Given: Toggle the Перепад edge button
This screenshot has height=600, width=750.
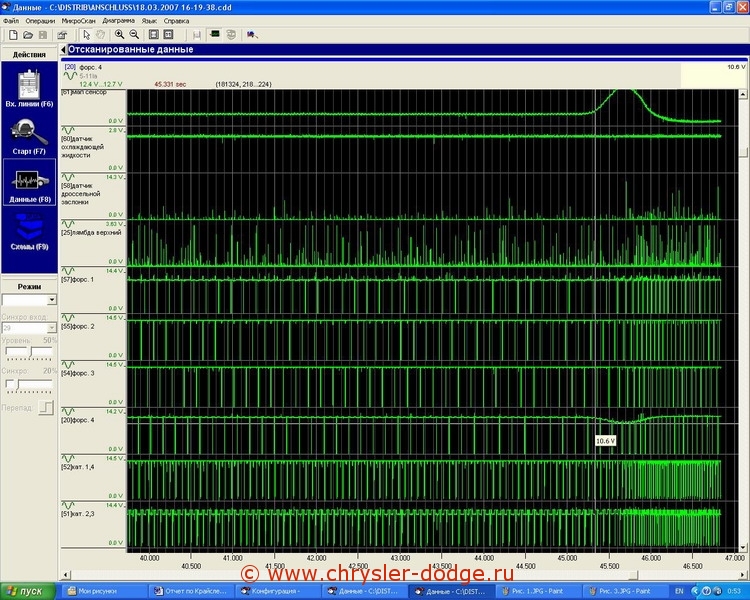Looking at the screenshot, I should pyautogui.click(x=46, y=408).
